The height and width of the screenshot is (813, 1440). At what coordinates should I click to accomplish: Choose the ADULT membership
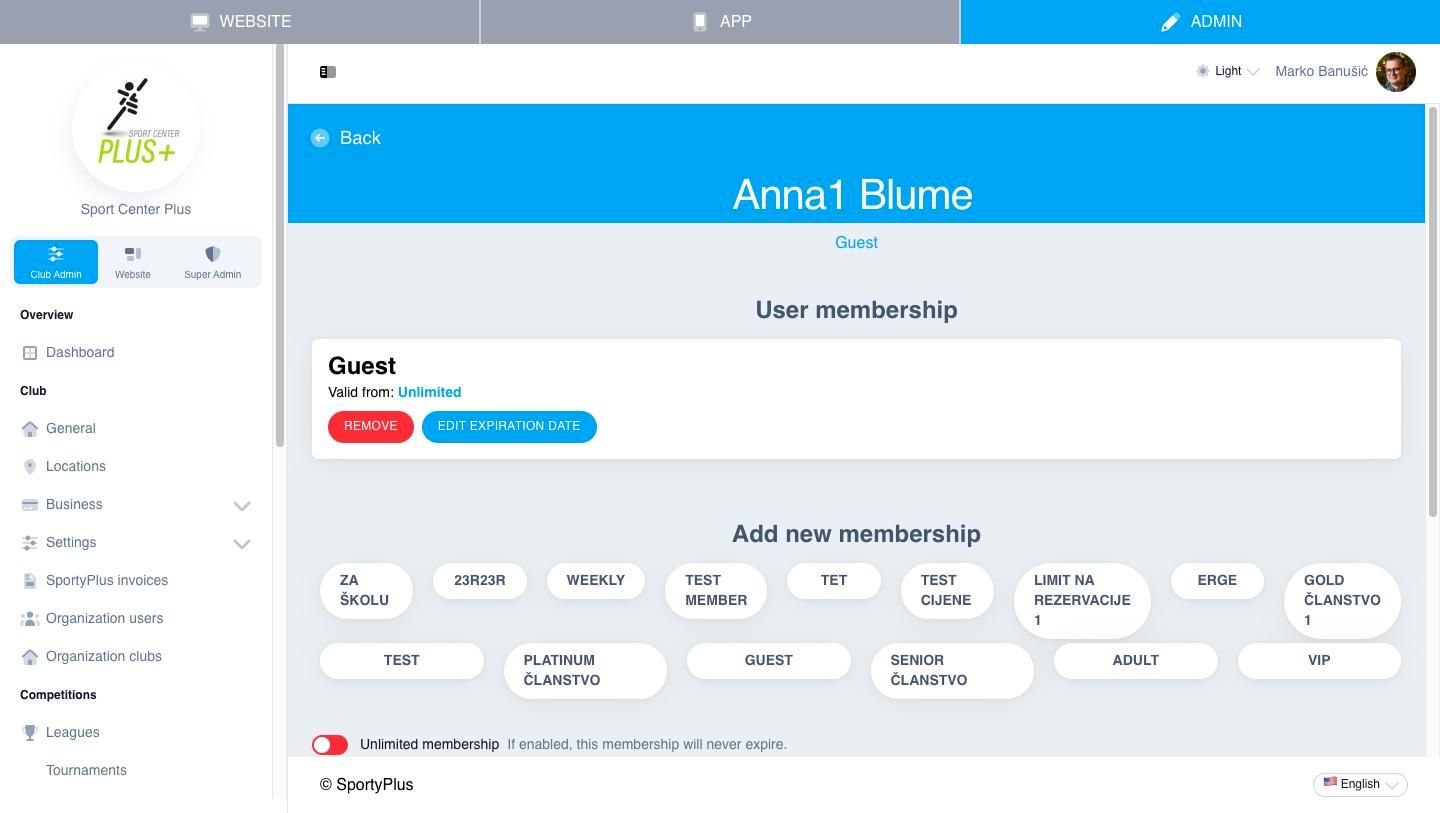click(x=1136, y=661)
